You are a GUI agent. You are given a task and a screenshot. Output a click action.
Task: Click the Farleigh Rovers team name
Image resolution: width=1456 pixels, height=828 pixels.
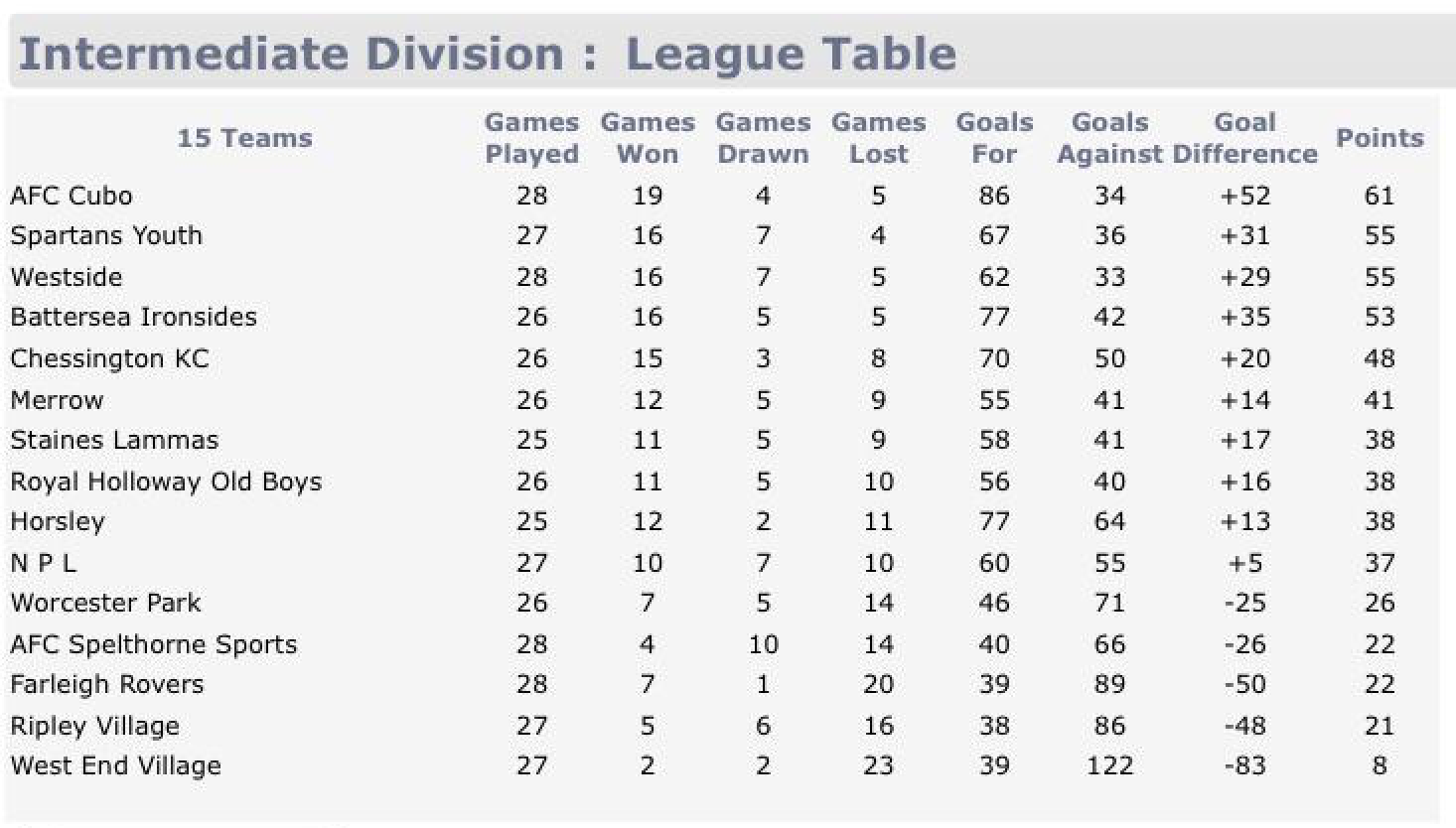pyautogui.click(x=107, y=684)
